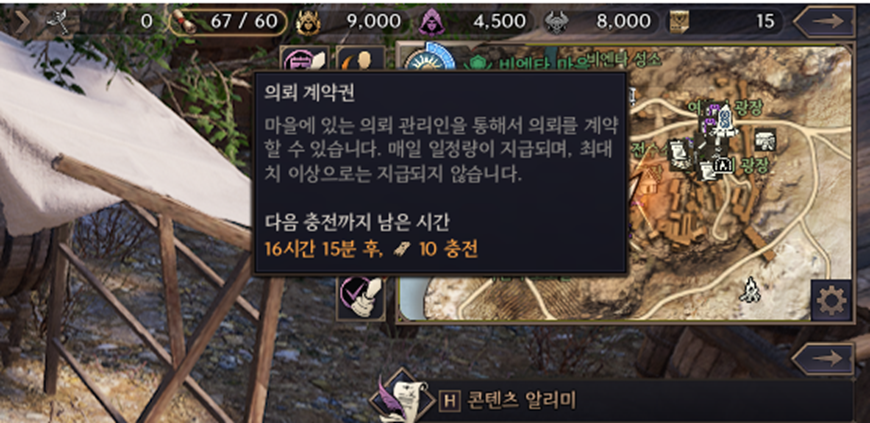
Task: Click the campfire marker on the minimap
Action: pos(750,289)
